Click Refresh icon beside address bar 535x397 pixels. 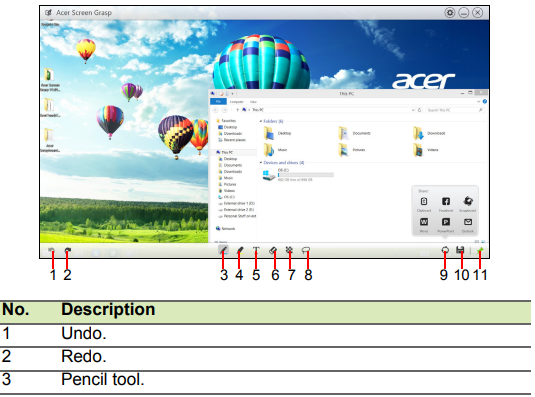tap(420, 110)
